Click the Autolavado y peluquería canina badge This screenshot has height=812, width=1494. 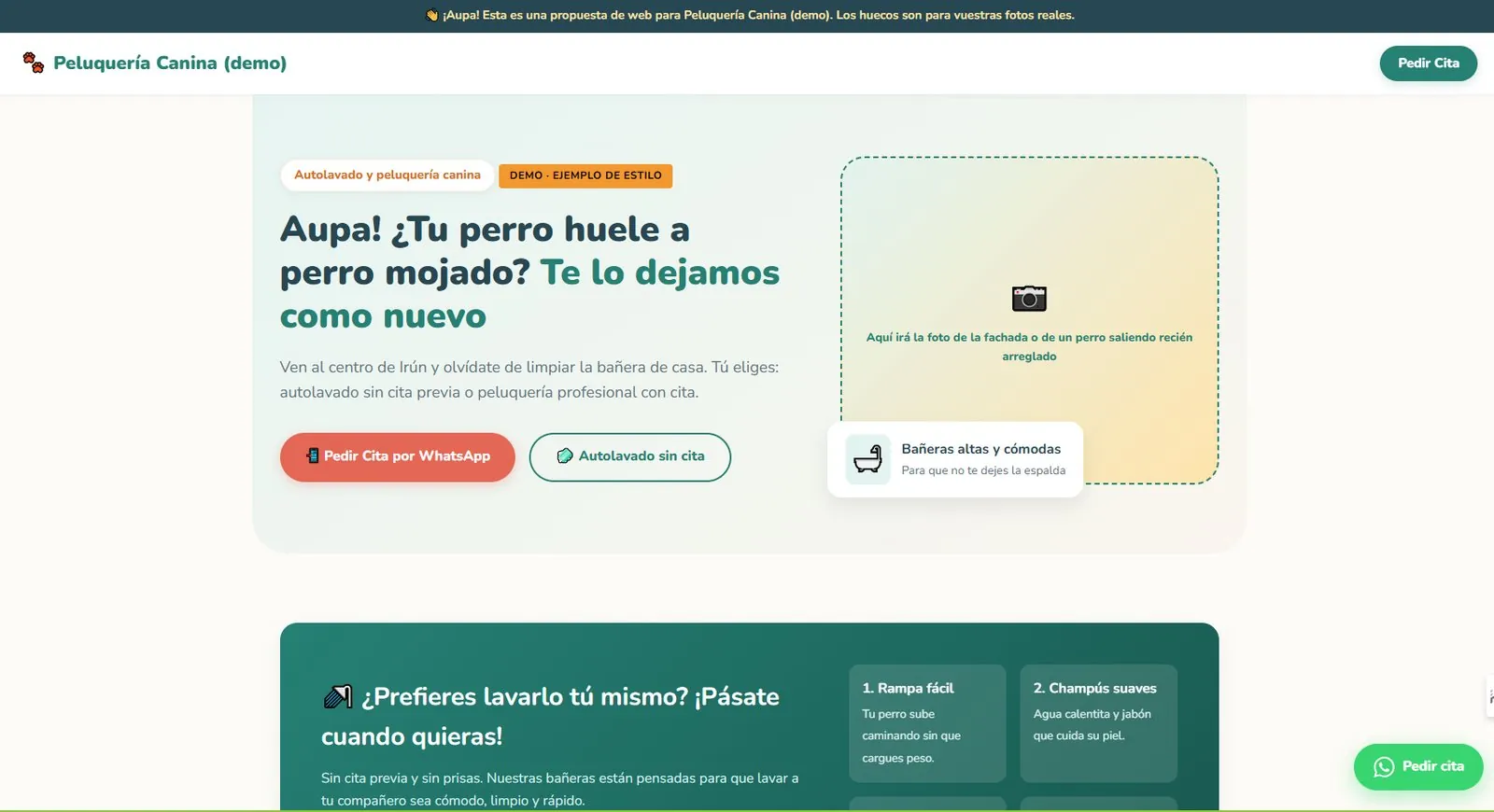(388, 175)
